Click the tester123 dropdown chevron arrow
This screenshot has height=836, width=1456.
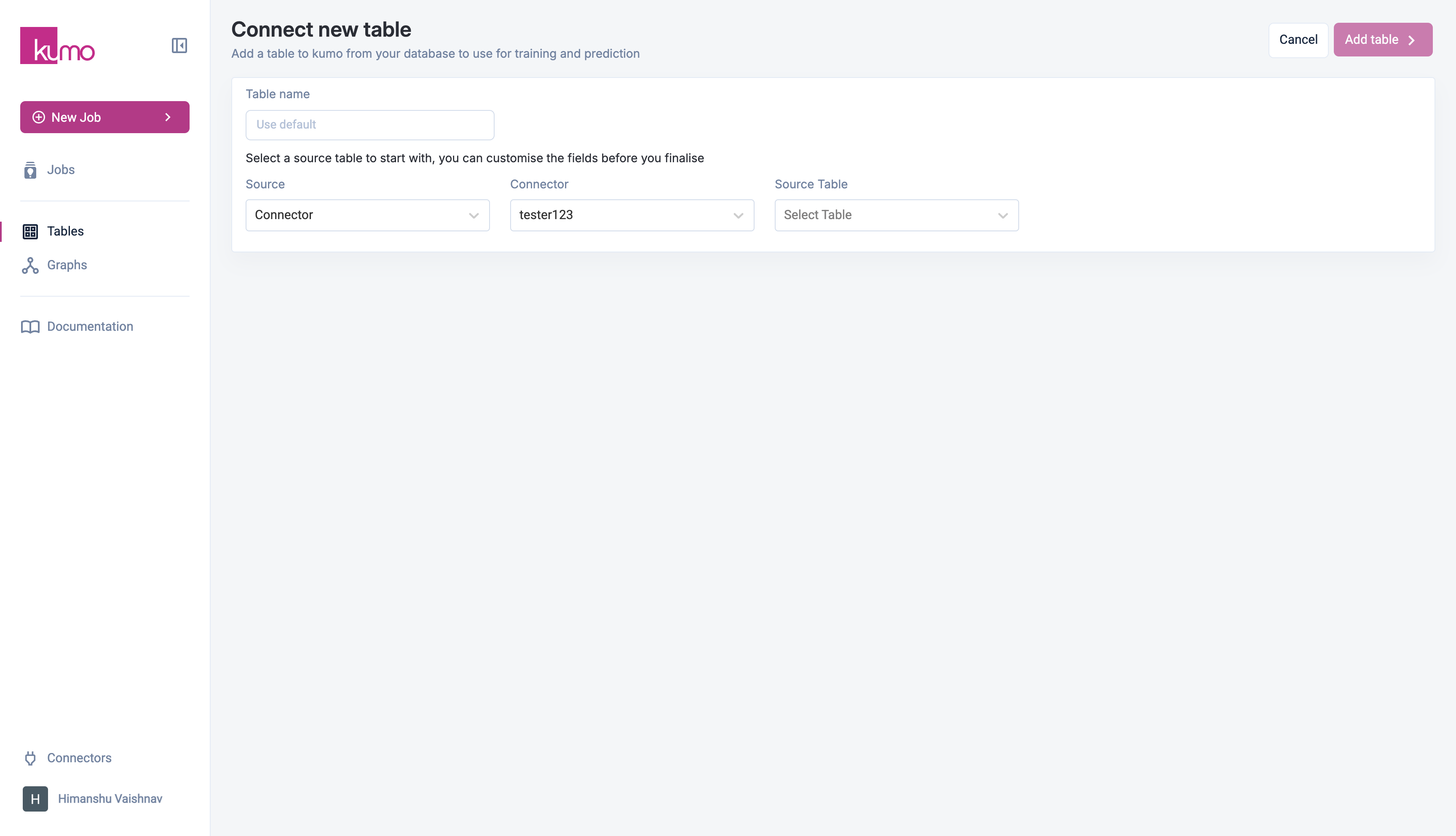738,216
